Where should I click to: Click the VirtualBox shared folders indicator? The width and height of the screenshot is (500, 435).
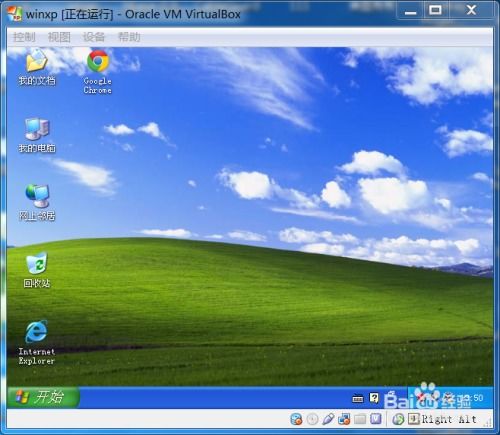click(x=360, y=419)
